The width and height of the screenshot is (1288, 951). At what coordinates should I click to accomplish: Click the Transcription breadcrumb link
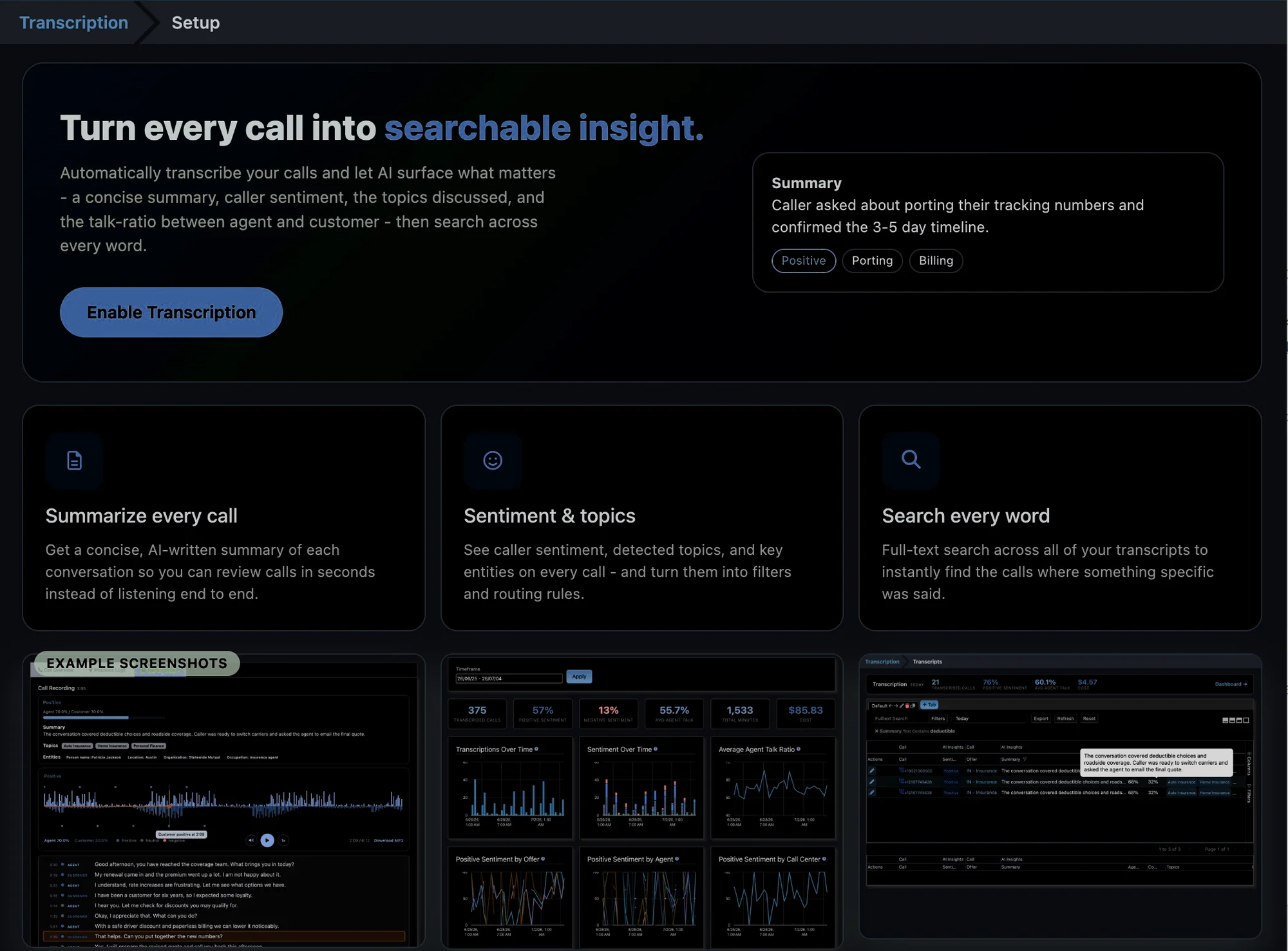coord(73,23)
